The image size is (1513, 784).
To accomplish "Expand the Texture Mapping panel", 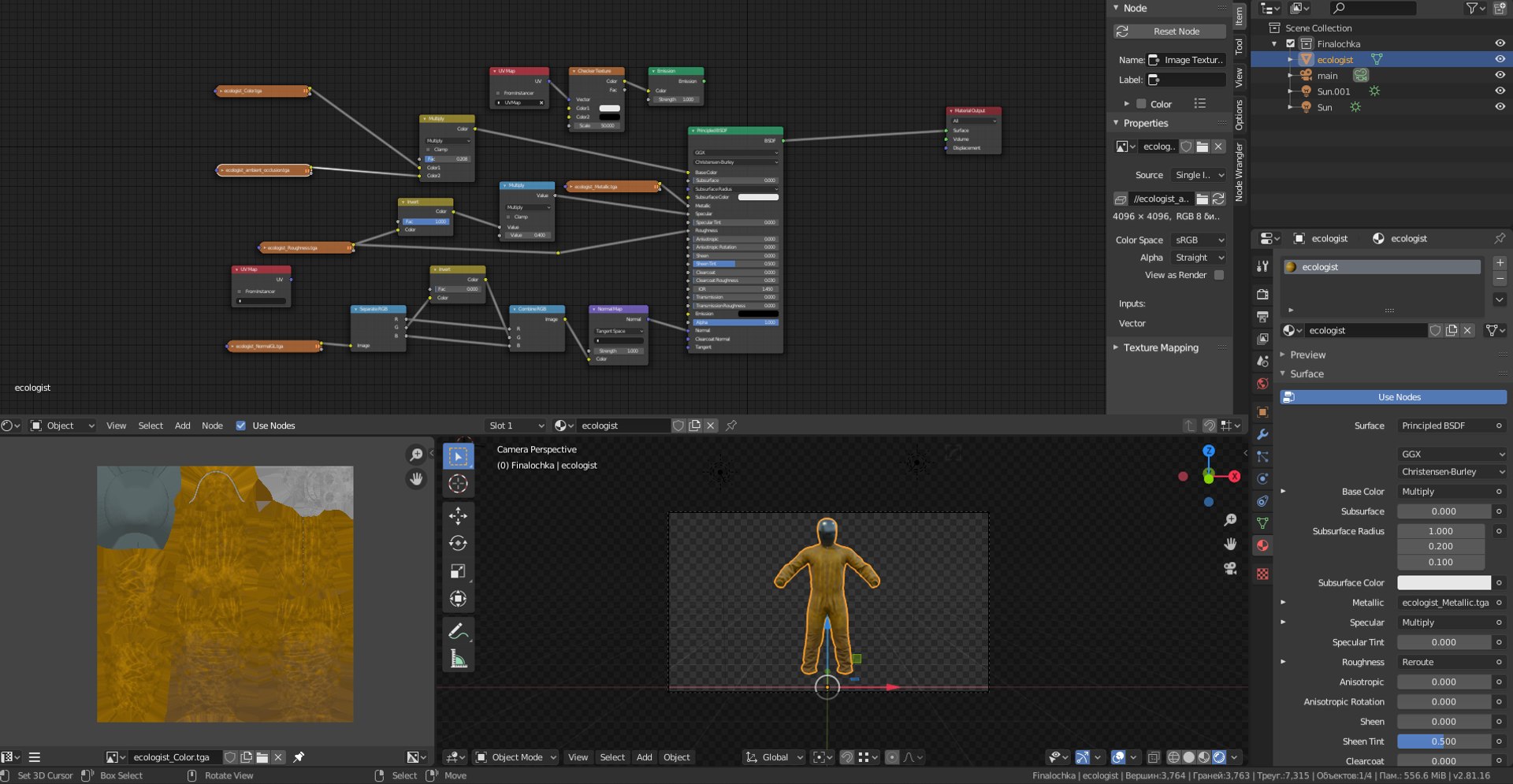I will pos(1160,347).
